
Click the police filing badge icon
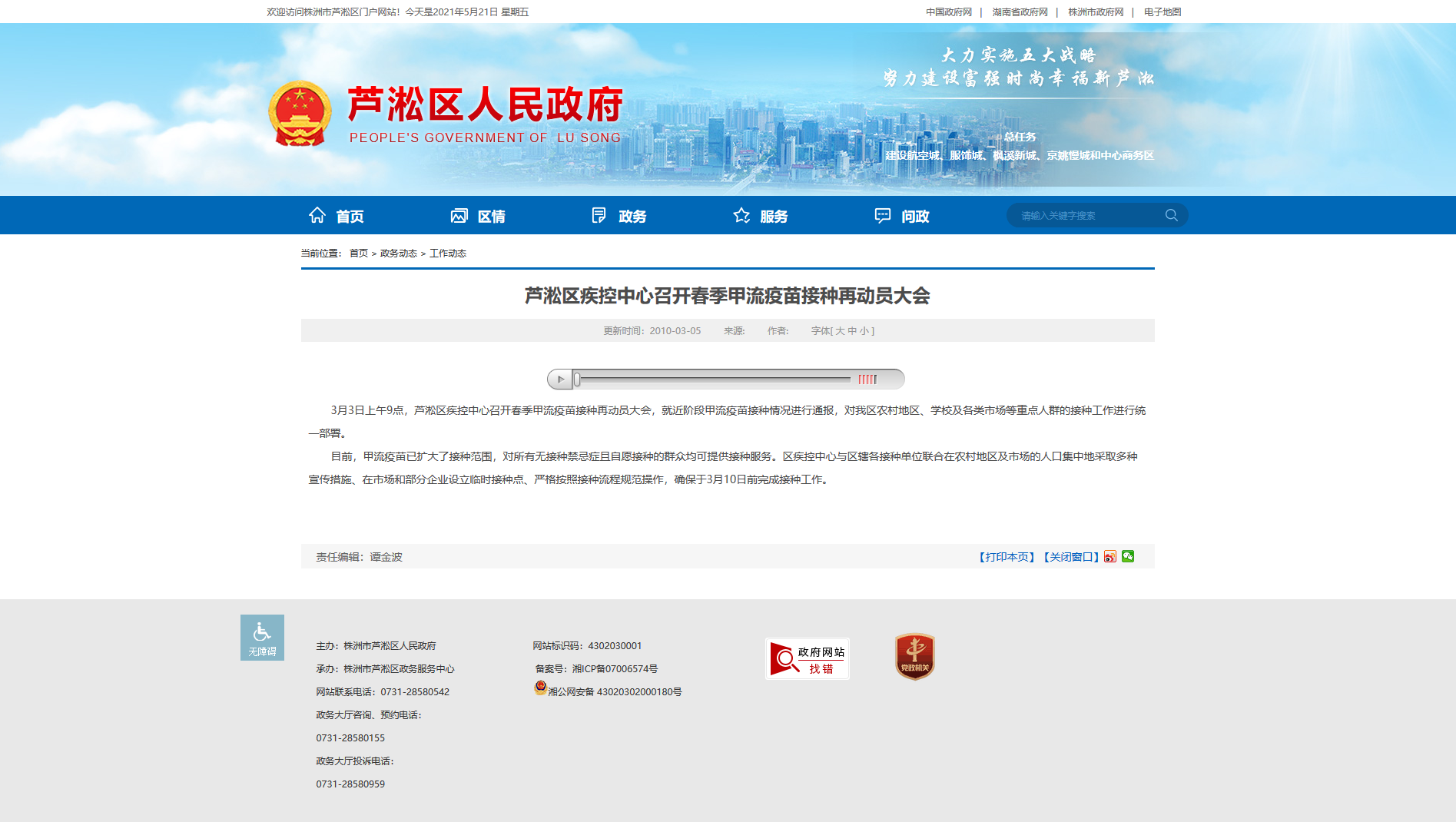click(x=541, y=688)
